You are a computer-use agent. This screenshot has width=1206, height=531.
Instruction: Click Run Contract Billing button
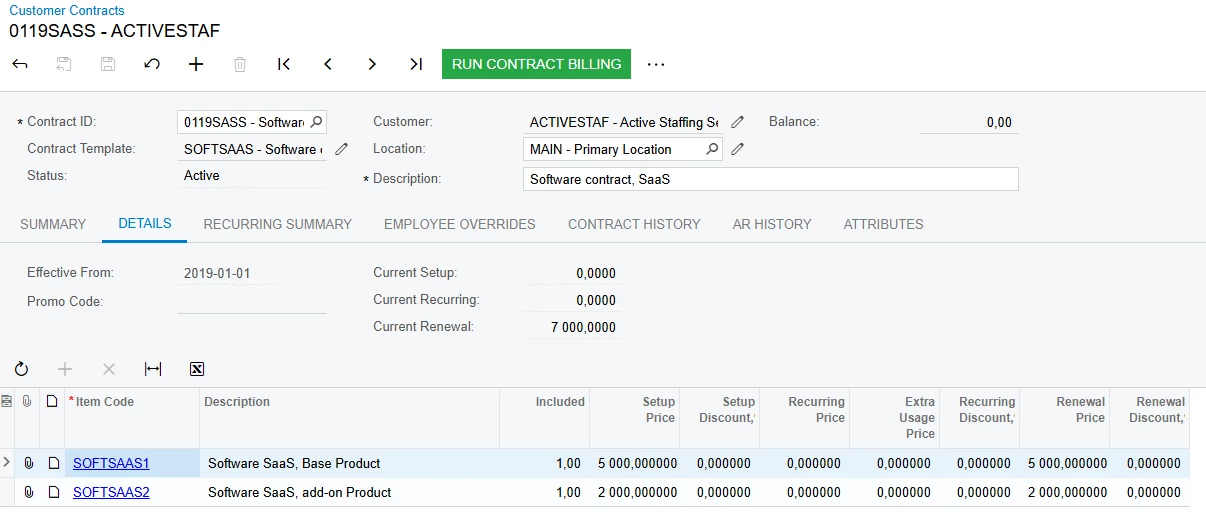(x=536, y=64)
